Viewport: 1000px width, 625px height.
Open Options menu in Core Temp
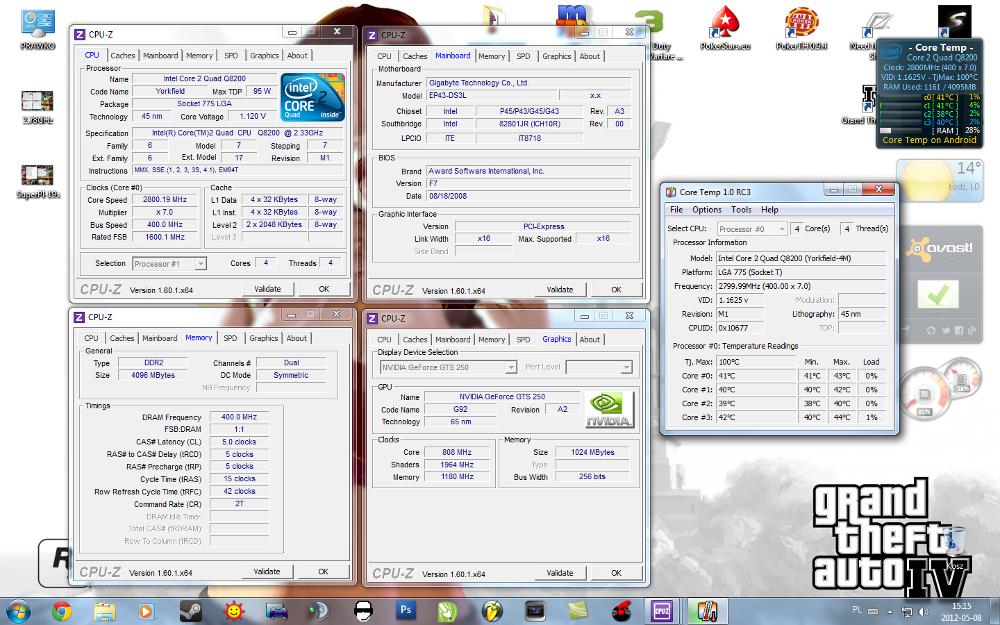[x=707, y=209]
